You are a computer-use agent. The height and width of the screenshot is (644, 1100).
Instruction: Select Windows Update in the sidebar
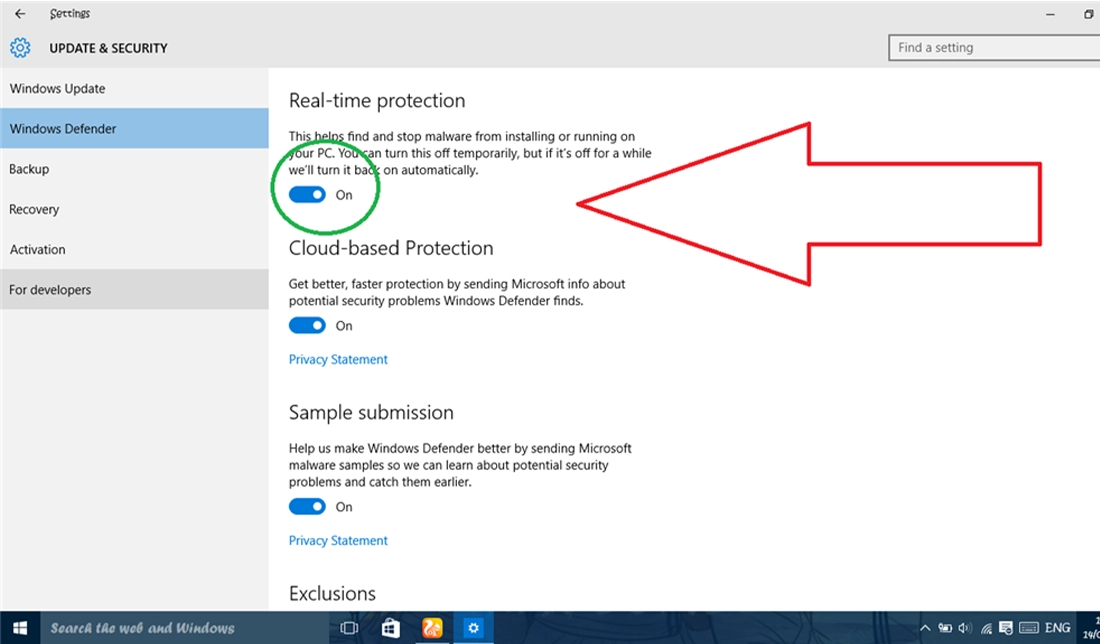tap(58, 88)
